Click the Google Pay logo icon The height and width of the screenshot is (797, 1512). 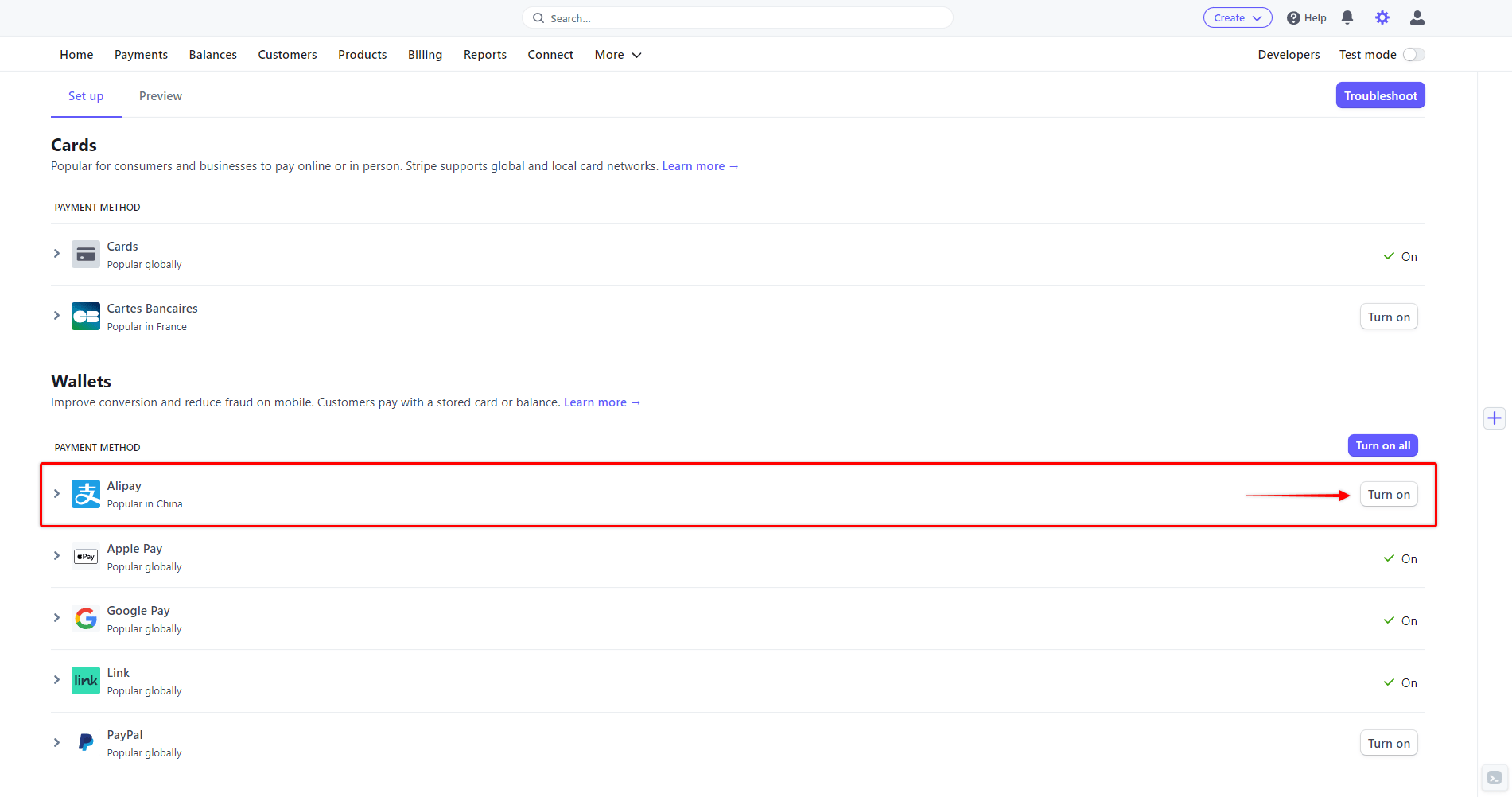coord(86,618)
